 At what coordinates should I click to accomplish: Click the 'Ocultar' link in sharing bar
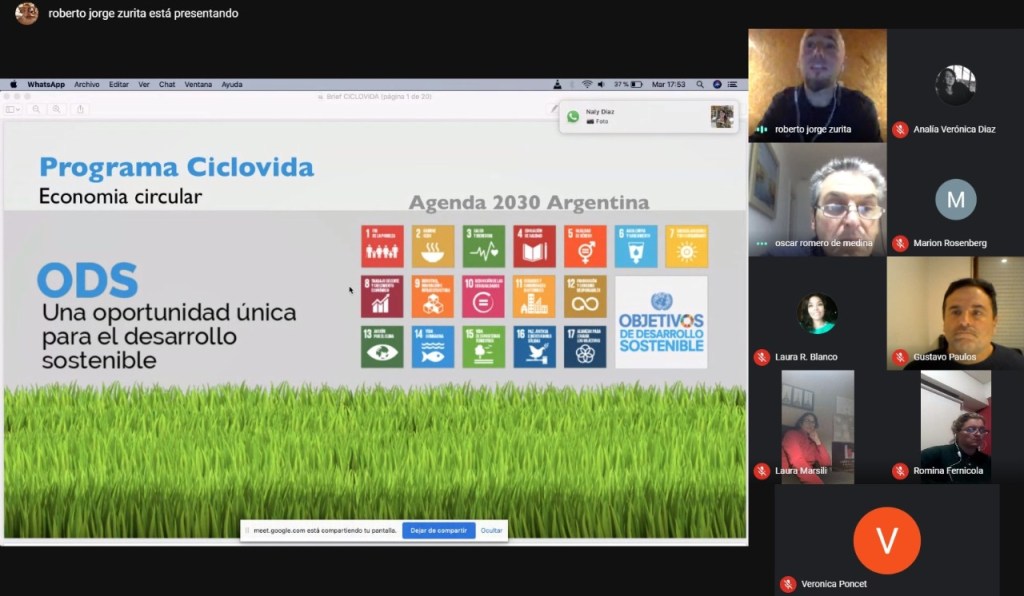pyautogui.click(x=491, y=530)
